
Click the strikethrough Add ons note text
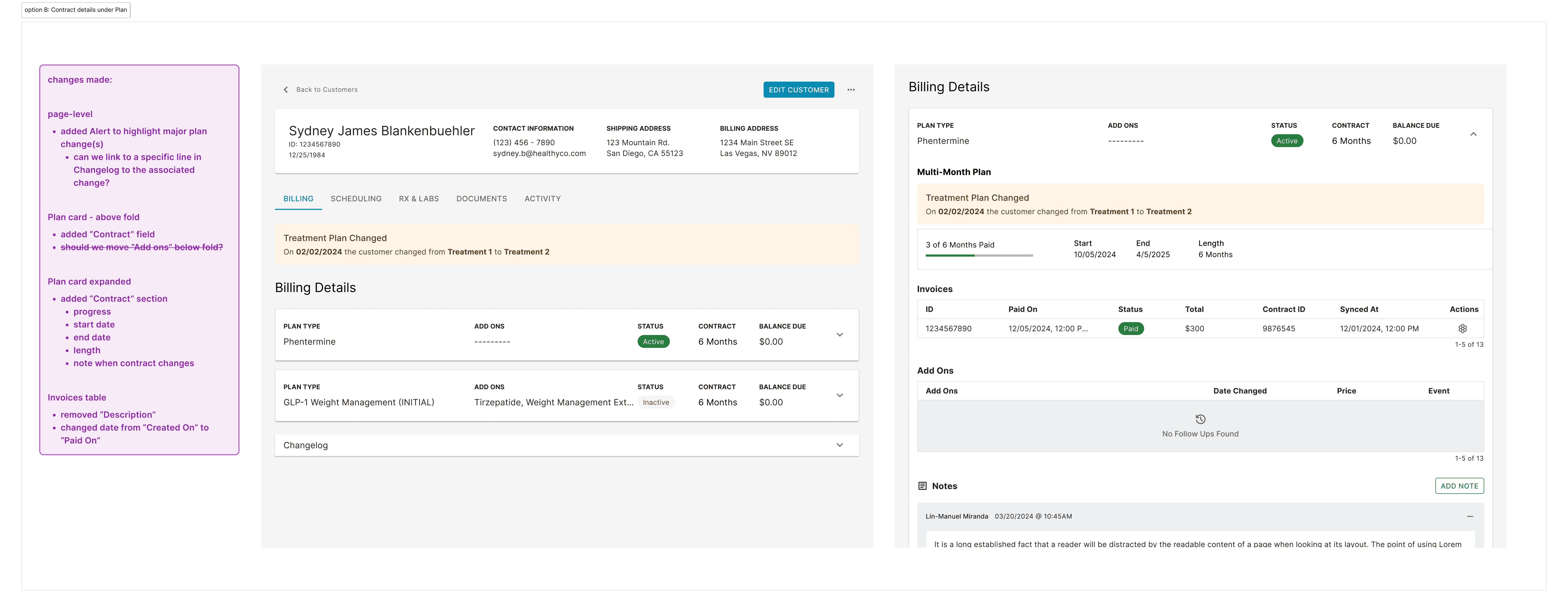141,247
